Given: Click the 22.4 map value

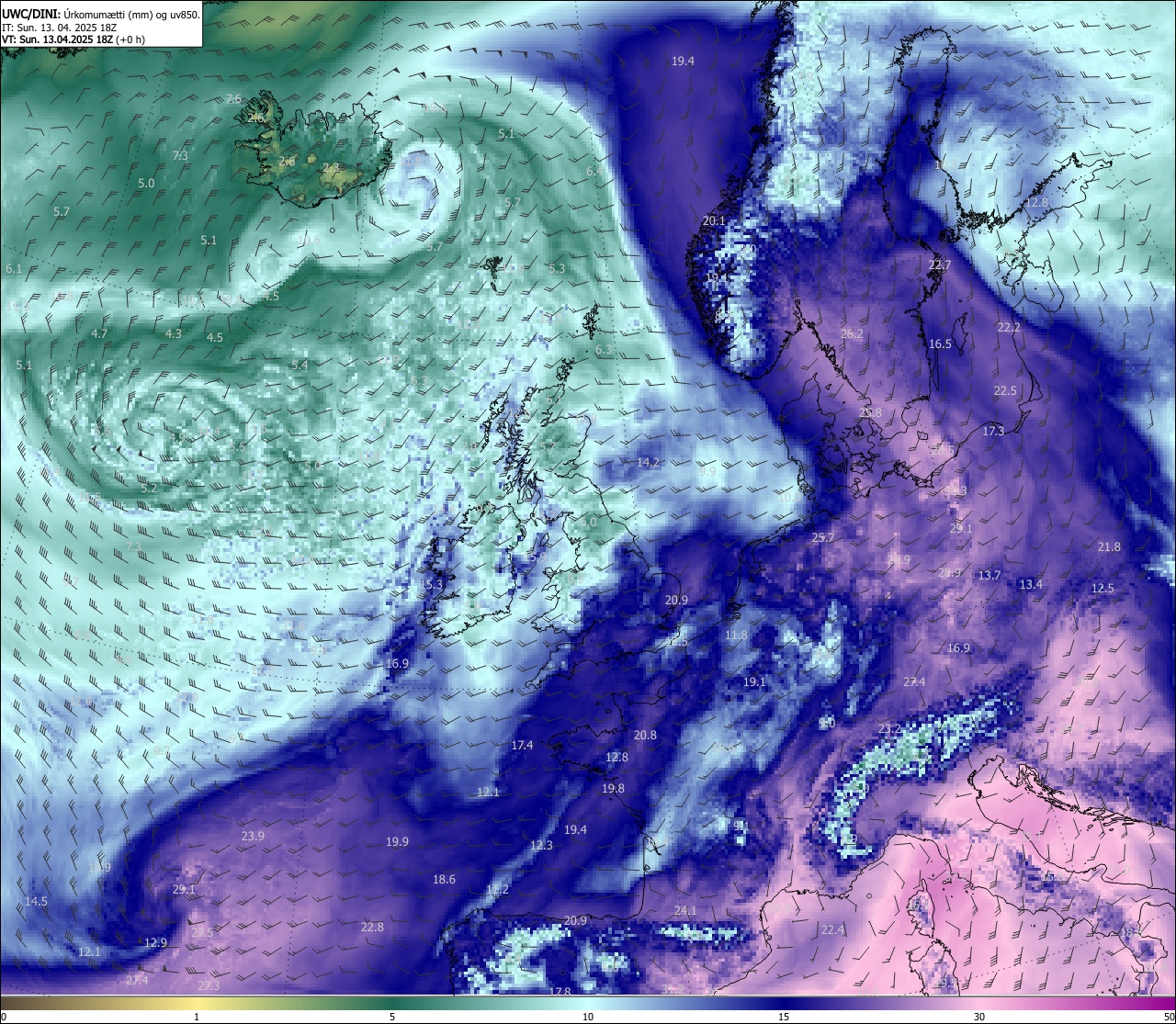Looking at the screenshot, I should [832, 930].
